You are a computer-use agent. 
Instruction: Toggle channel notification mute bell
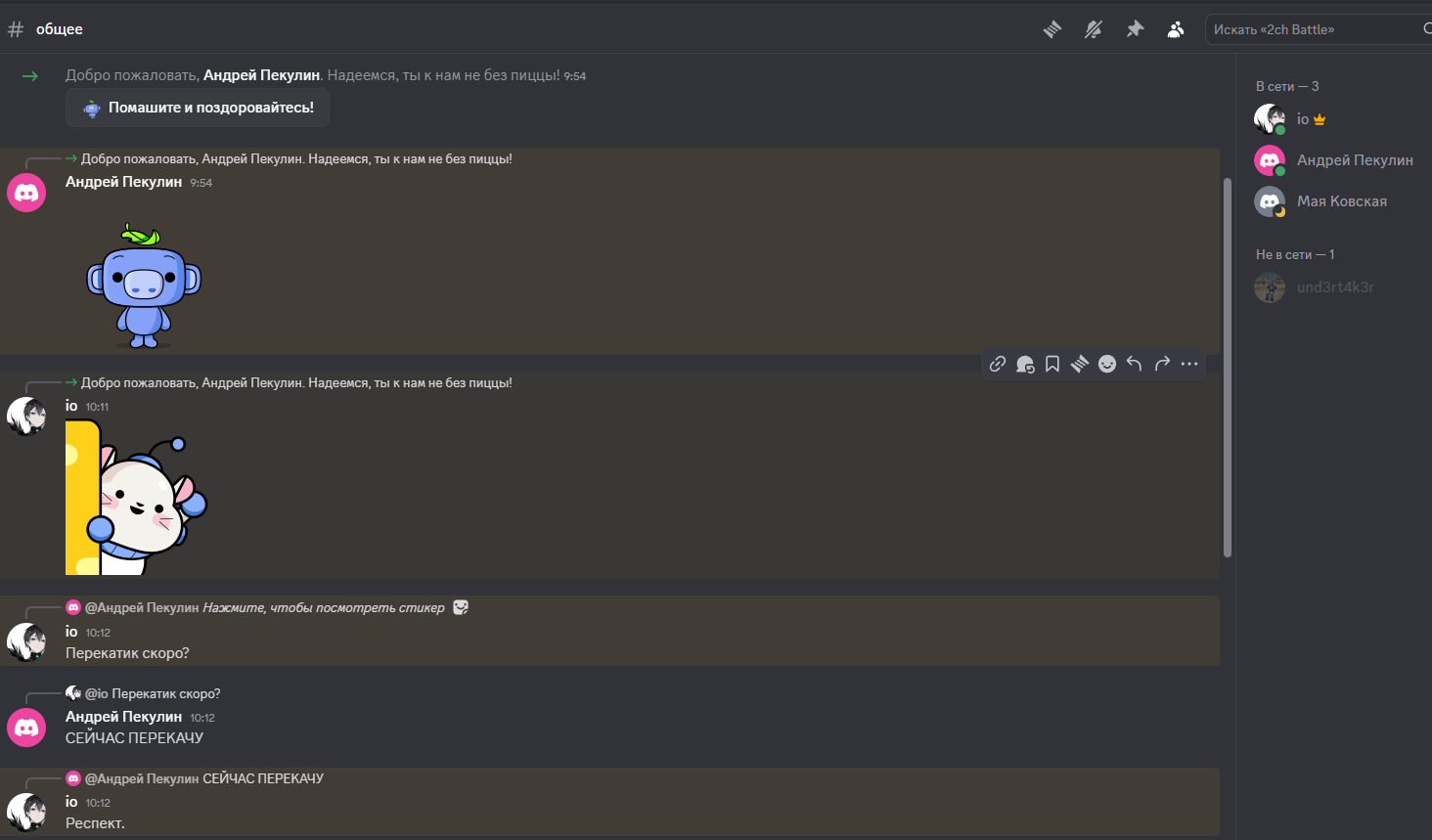point(1094,29)
